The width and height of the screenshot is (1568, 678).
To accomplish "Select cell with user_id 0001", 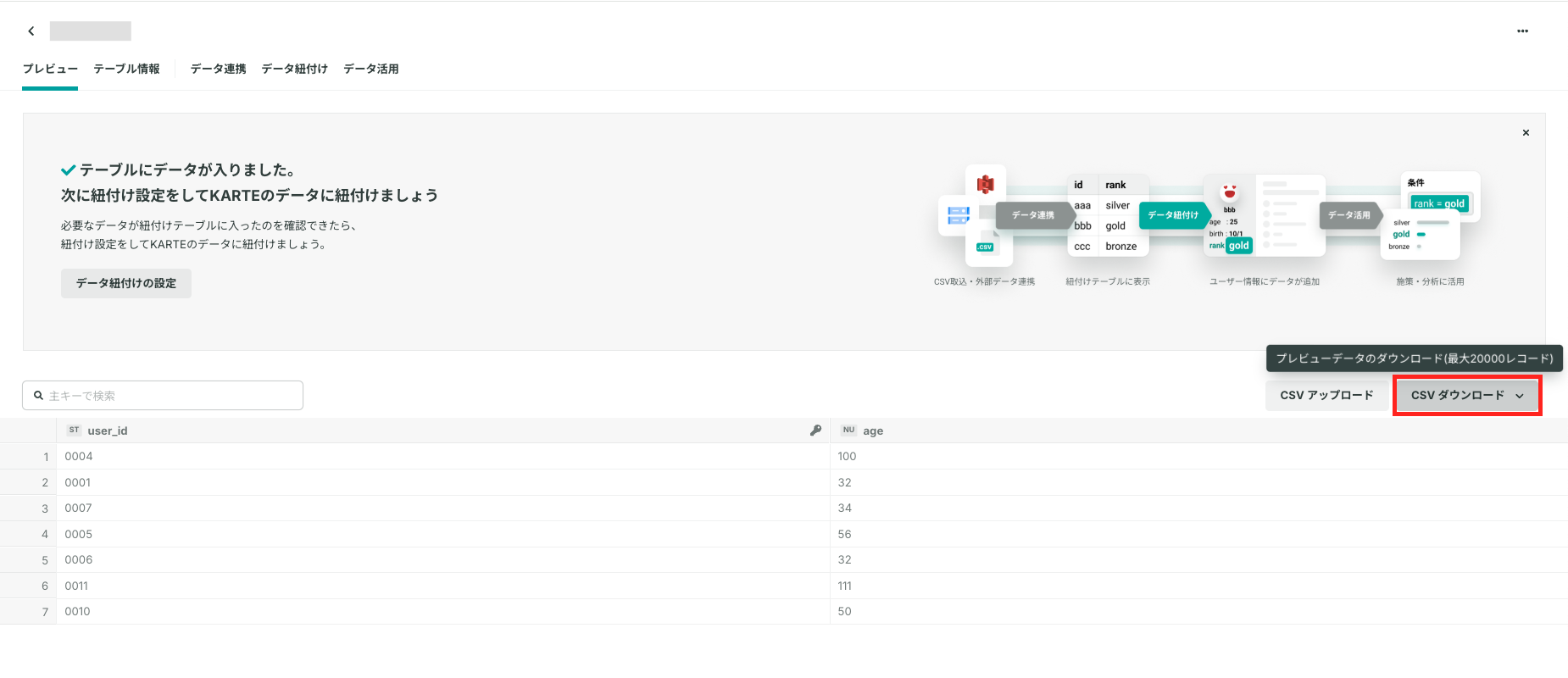I will tap(443, 482).
